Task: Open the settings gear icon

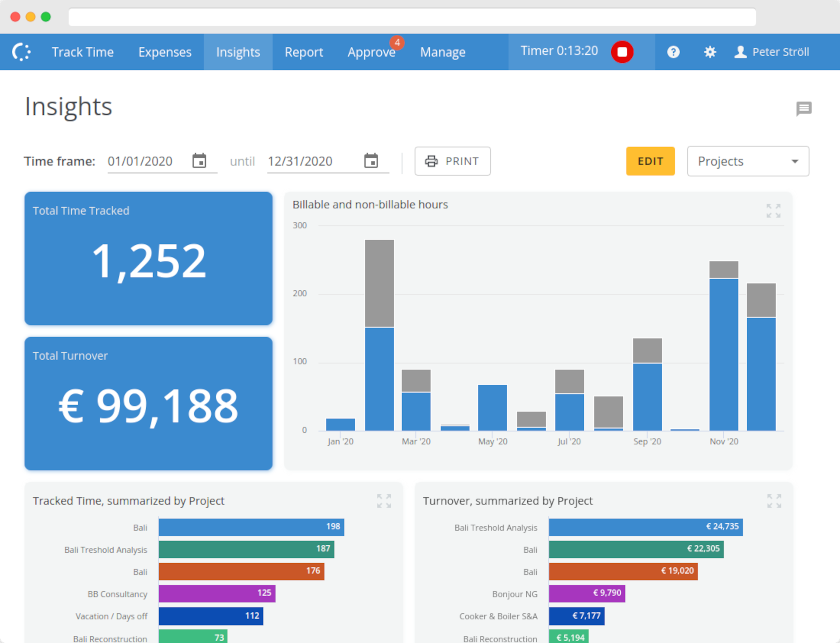Action: pos(710,51)
